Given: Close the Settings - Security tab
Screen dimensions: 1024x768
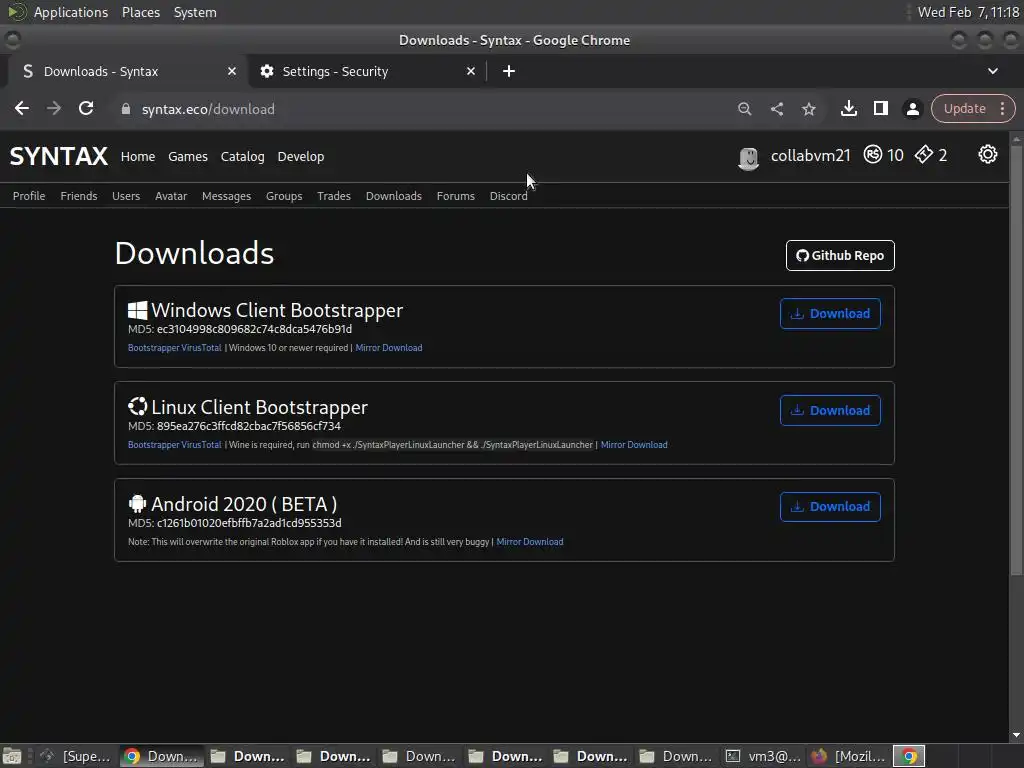Looking at the screenshot, I should click(471, 71).
